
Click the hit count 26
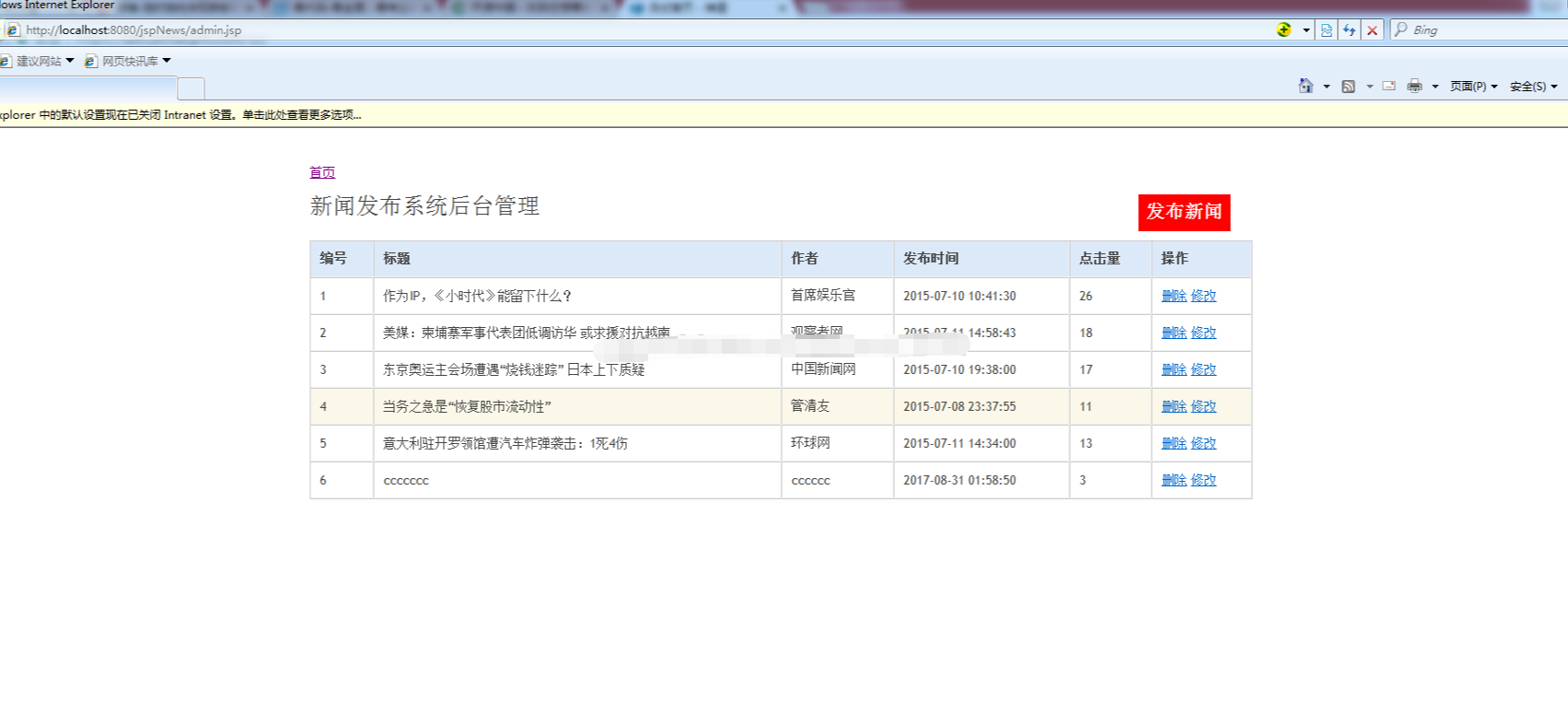(x=1086, y=296)
